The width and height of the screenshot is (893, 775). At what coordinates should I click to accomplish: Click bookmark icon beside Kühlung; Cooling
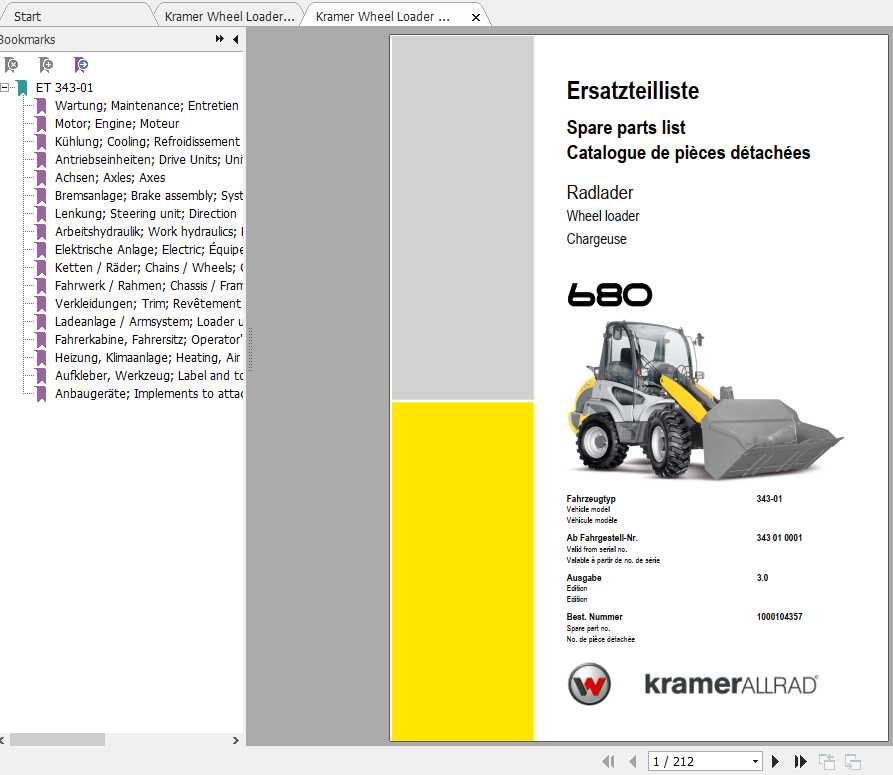point(41,142)
